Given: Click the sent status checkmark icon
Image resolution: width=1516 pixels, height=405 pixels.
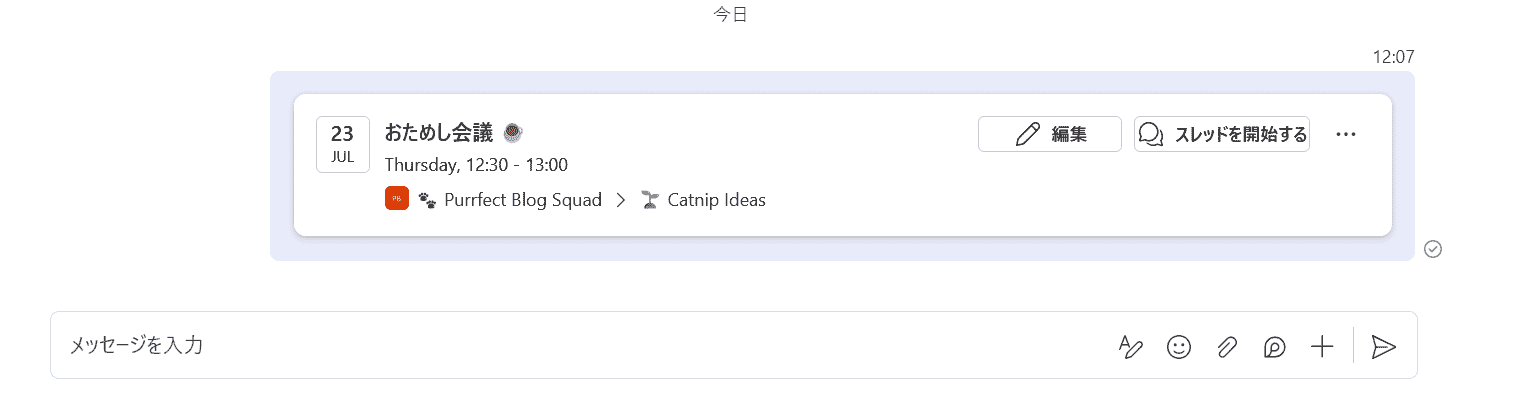Looking at the screenshot, I should [x=1432, y=249].
